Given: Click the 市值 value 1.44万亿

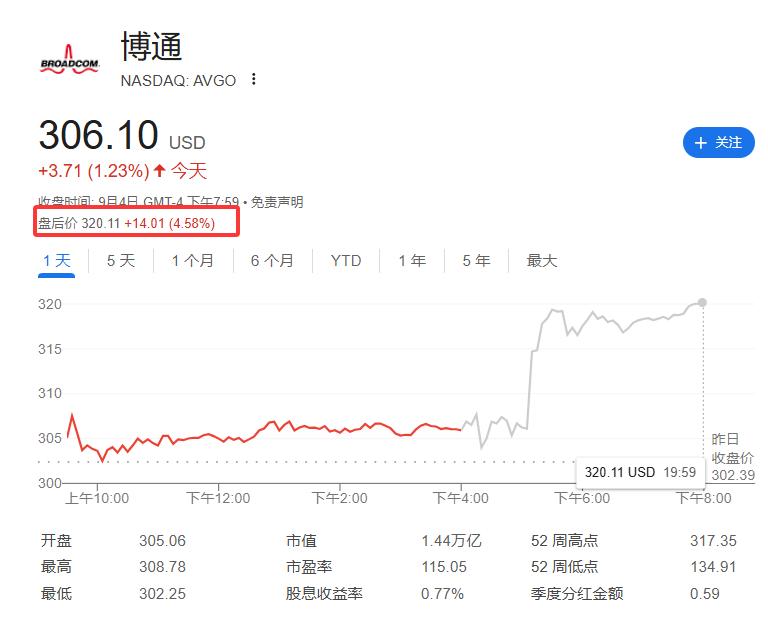Looking at the screenshot, I should click(x=451, y=541).
